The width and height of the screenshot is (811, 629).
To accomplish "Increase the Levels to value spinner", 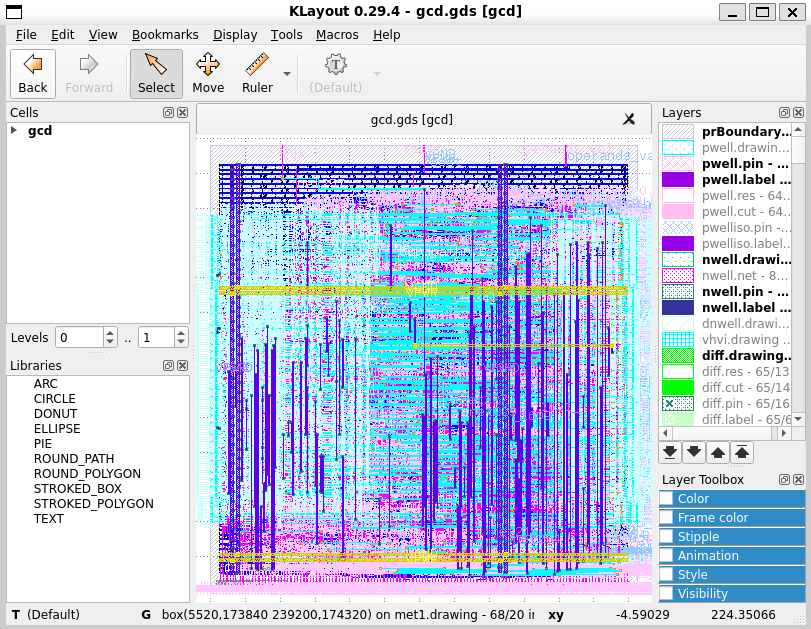I will (181, 333).
